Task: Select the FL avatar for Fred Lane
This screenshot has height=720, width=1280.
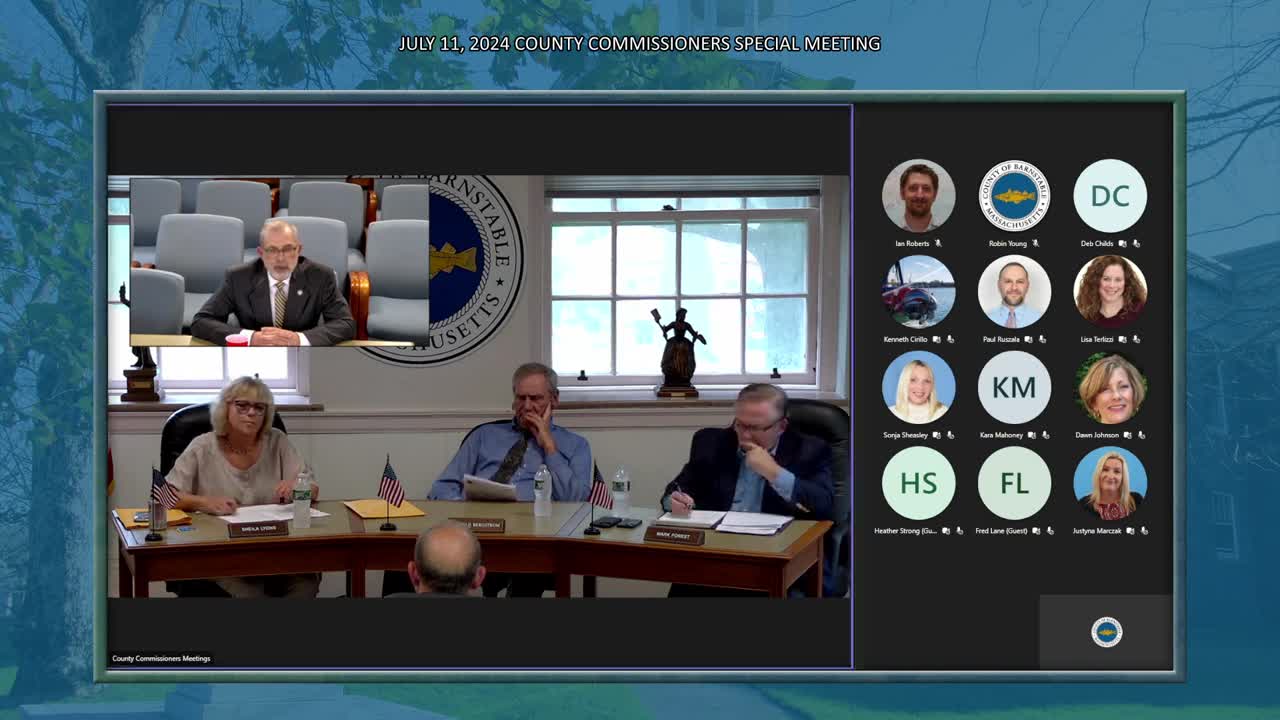Action: [1014, 484]
